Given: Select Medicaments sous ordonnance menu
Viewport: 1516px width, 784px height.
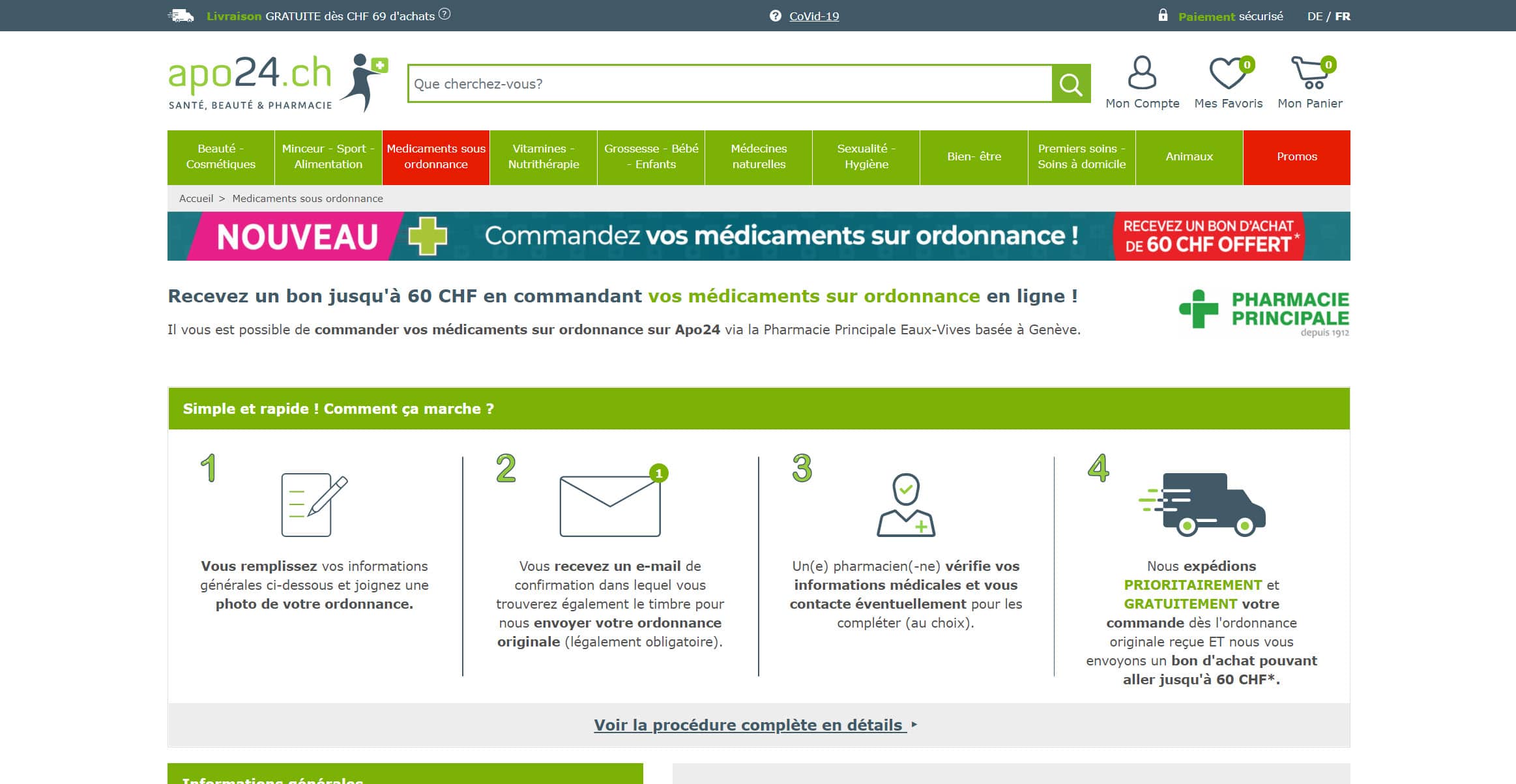Looking at the screenshot, I should (x=436, y=157).
